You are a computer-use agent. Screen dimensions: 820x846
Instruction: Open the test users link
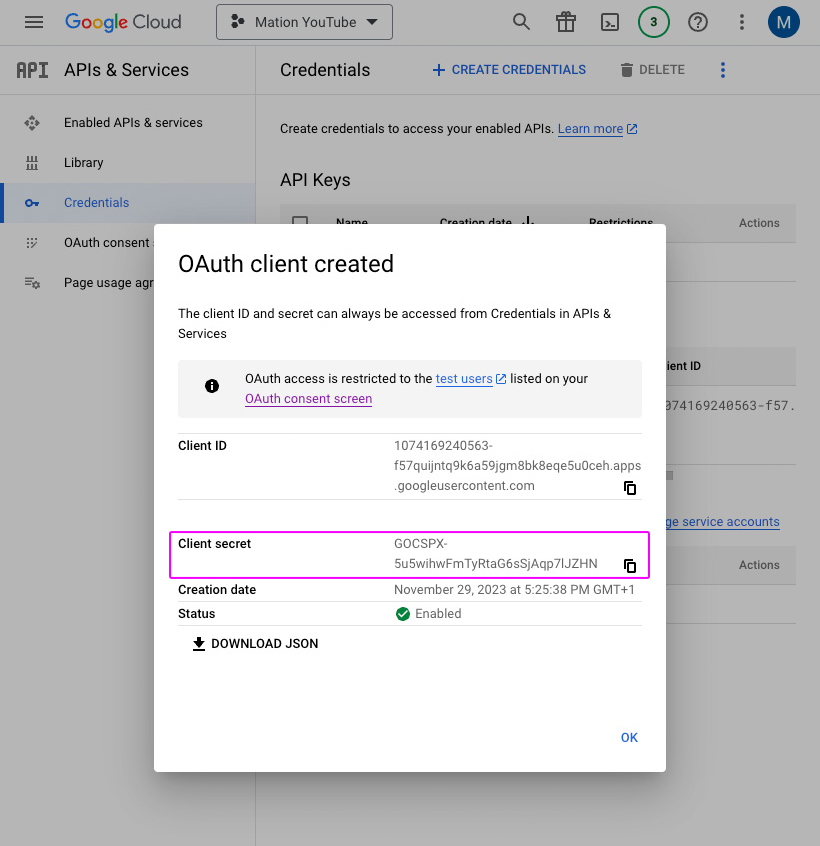coord(470,379)
